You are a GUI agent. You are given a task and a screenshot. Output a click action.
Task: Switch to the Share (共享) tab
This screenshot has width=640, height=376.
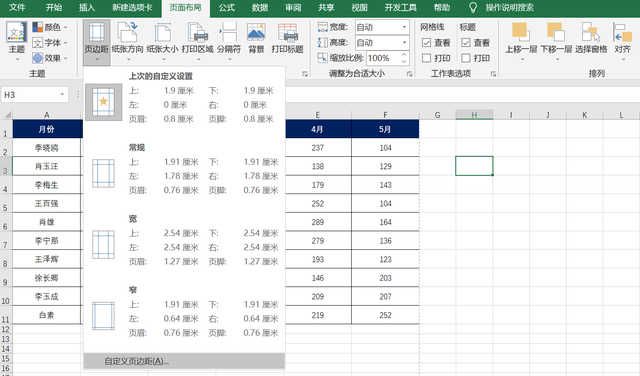(x=326, y=7)
